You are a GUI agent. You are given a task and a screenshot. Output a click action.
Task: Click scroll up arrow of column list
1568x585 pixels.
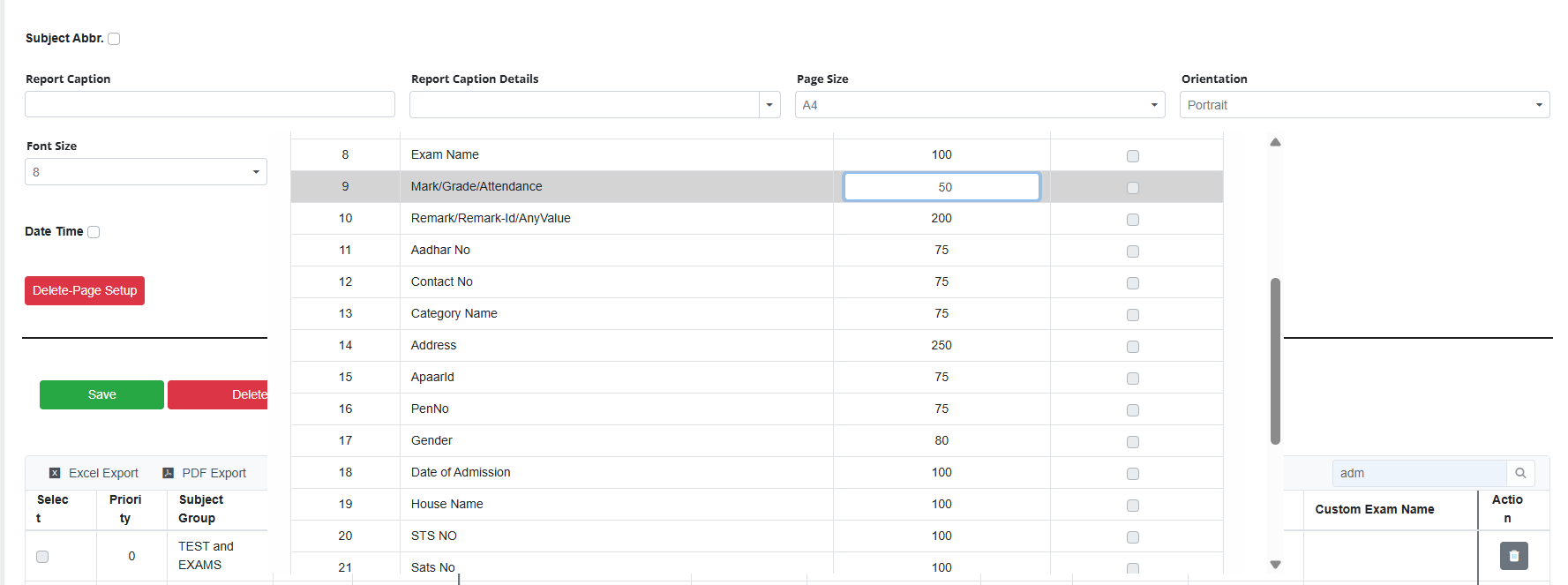point(1275,142)
